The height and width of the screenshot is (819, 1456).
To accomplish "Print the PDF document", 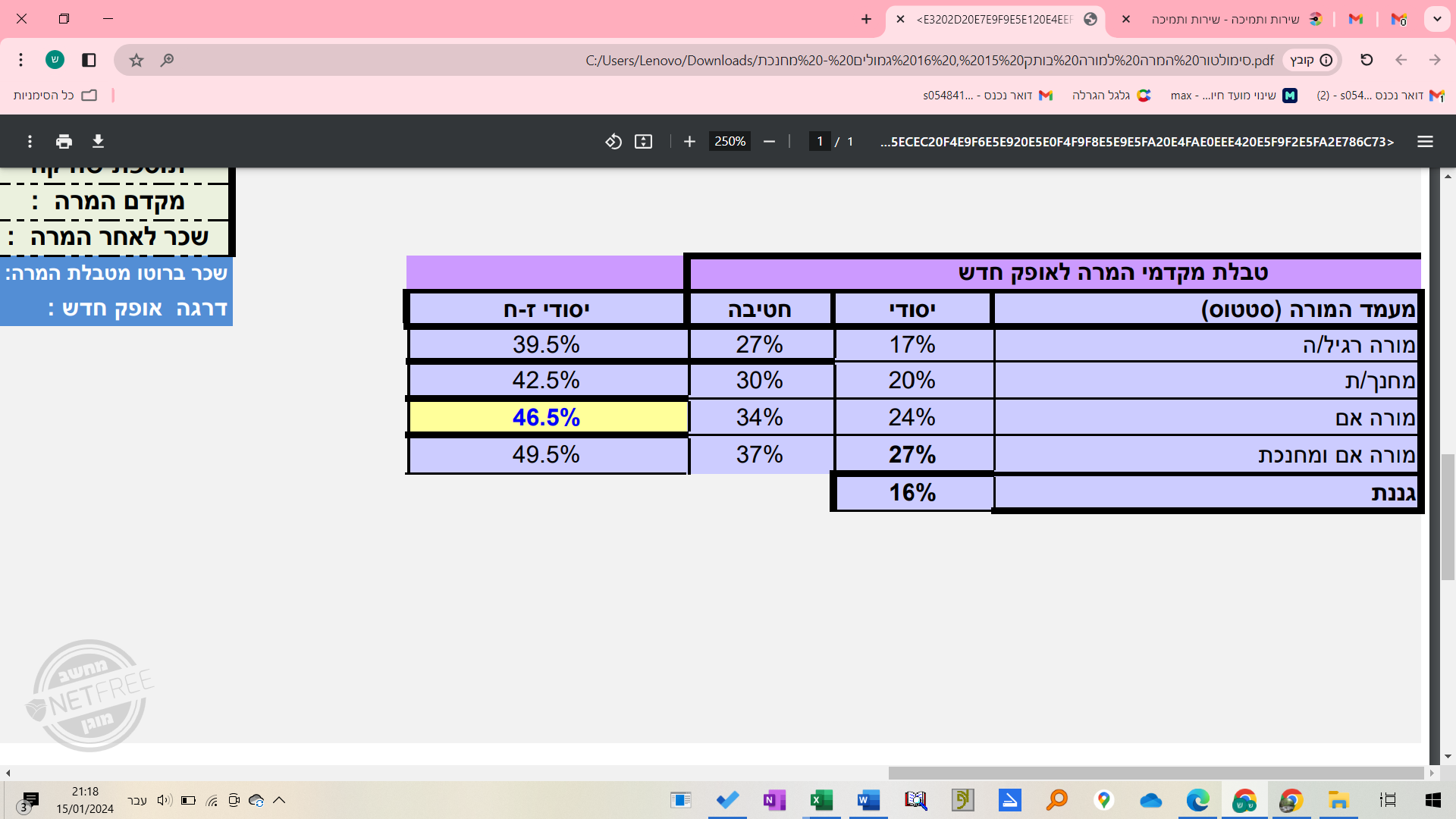I will click(x=64, y=141).
